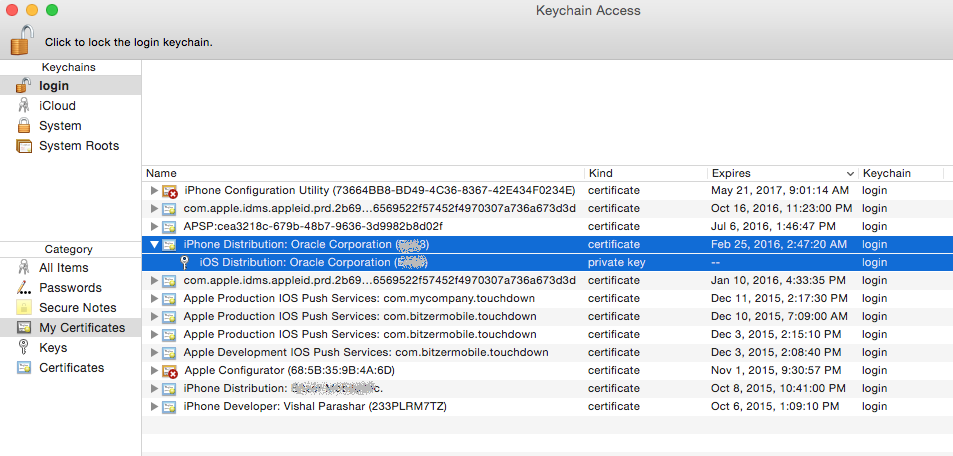Click expiry date May 21, 2017, 9:01:14 AM
Viewport: 953px width, 456px height.
point(780,190)
